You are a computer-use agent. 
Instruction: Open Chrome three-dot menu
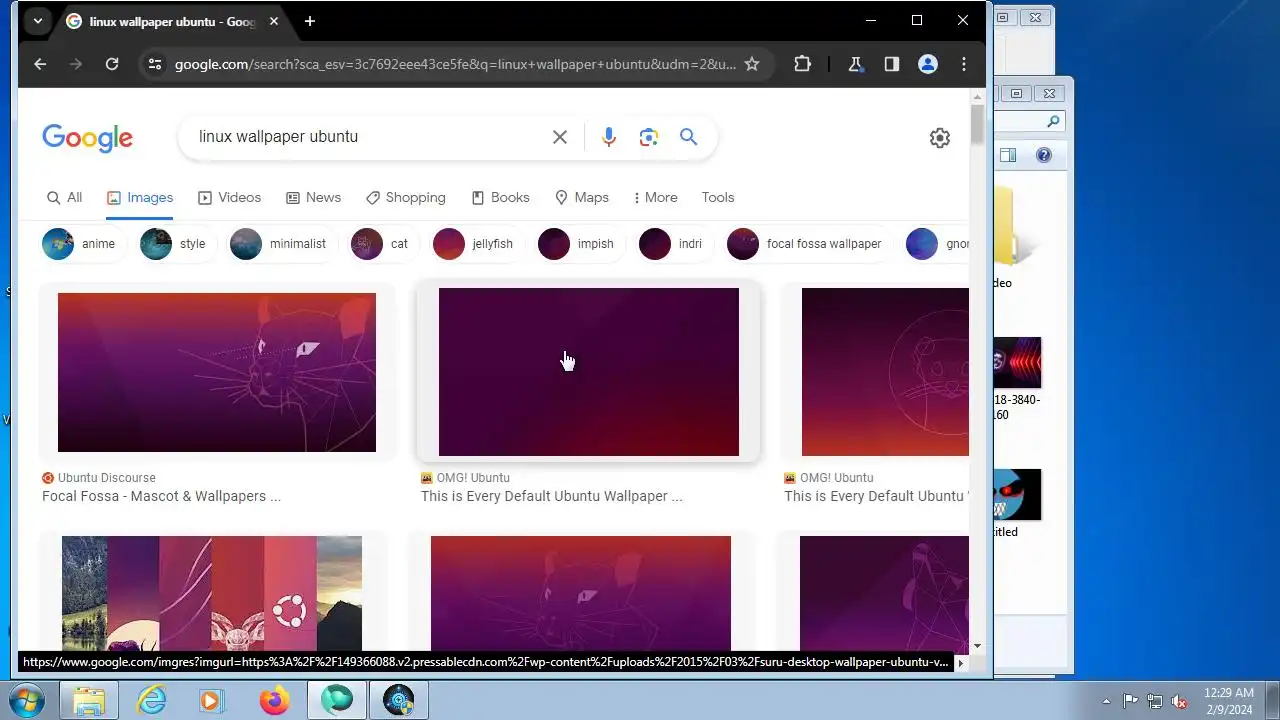(x=964, y=64)
